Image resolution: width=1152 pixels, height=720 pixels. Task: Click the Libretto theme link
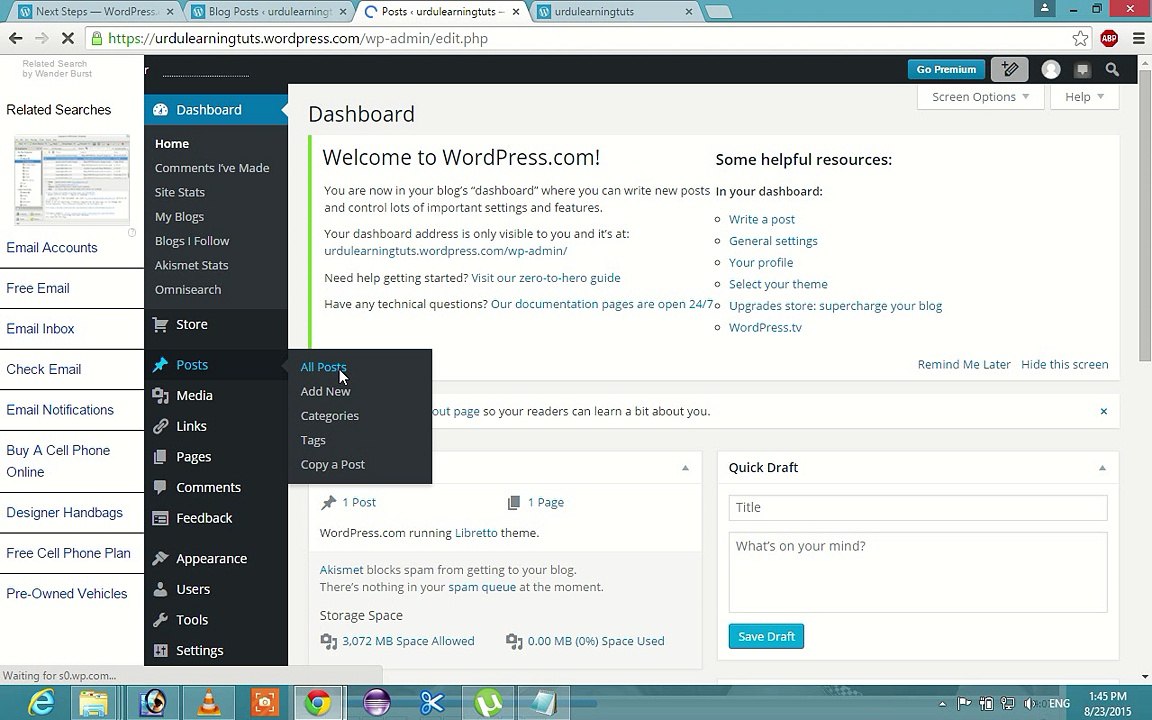(476, 533)
